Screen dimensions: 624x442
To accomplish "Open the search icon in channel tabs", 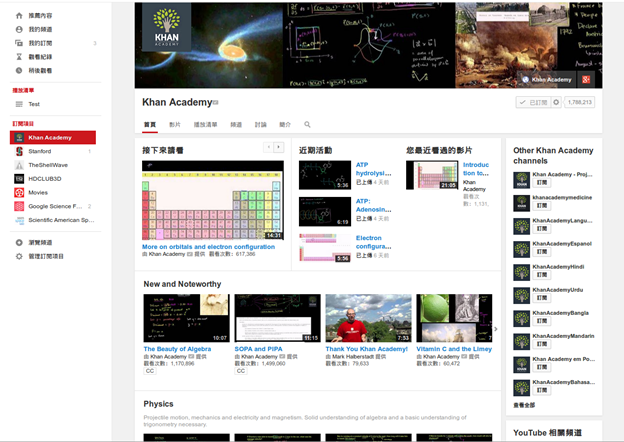I will [x=307, y=125].
